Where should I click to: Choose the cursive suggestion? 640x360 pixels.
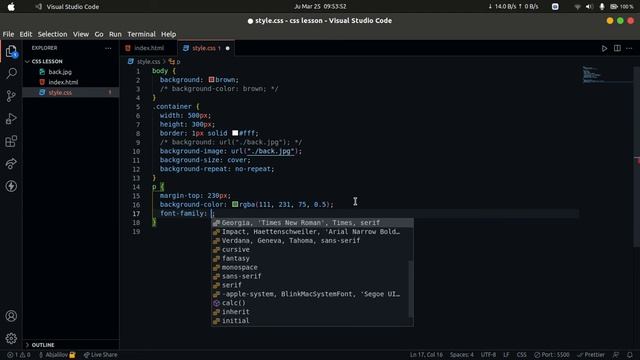pyautogui.click(x=312, y=249)
